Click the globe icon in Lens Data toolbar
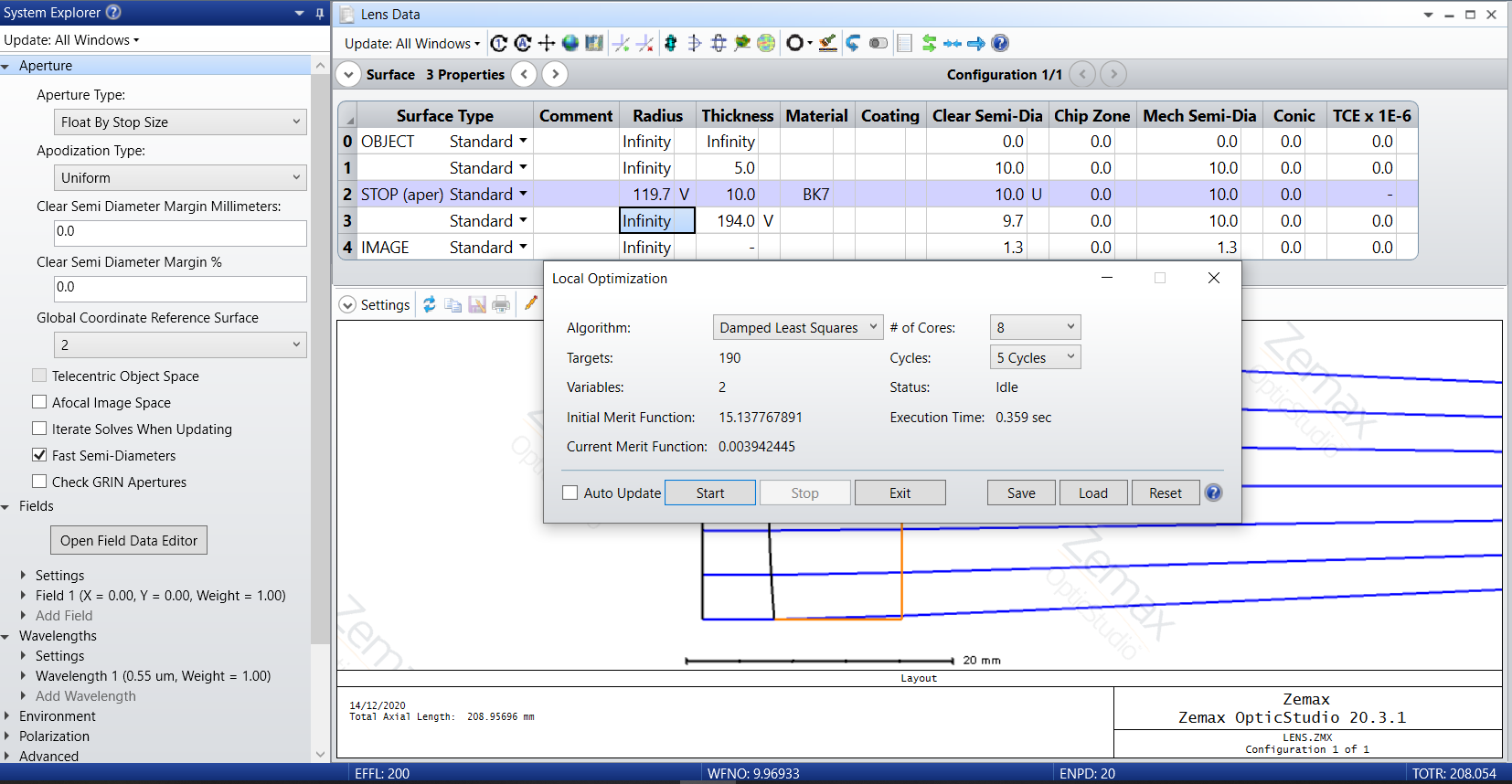The image size is (1512, 784). (x=570, y=43)
